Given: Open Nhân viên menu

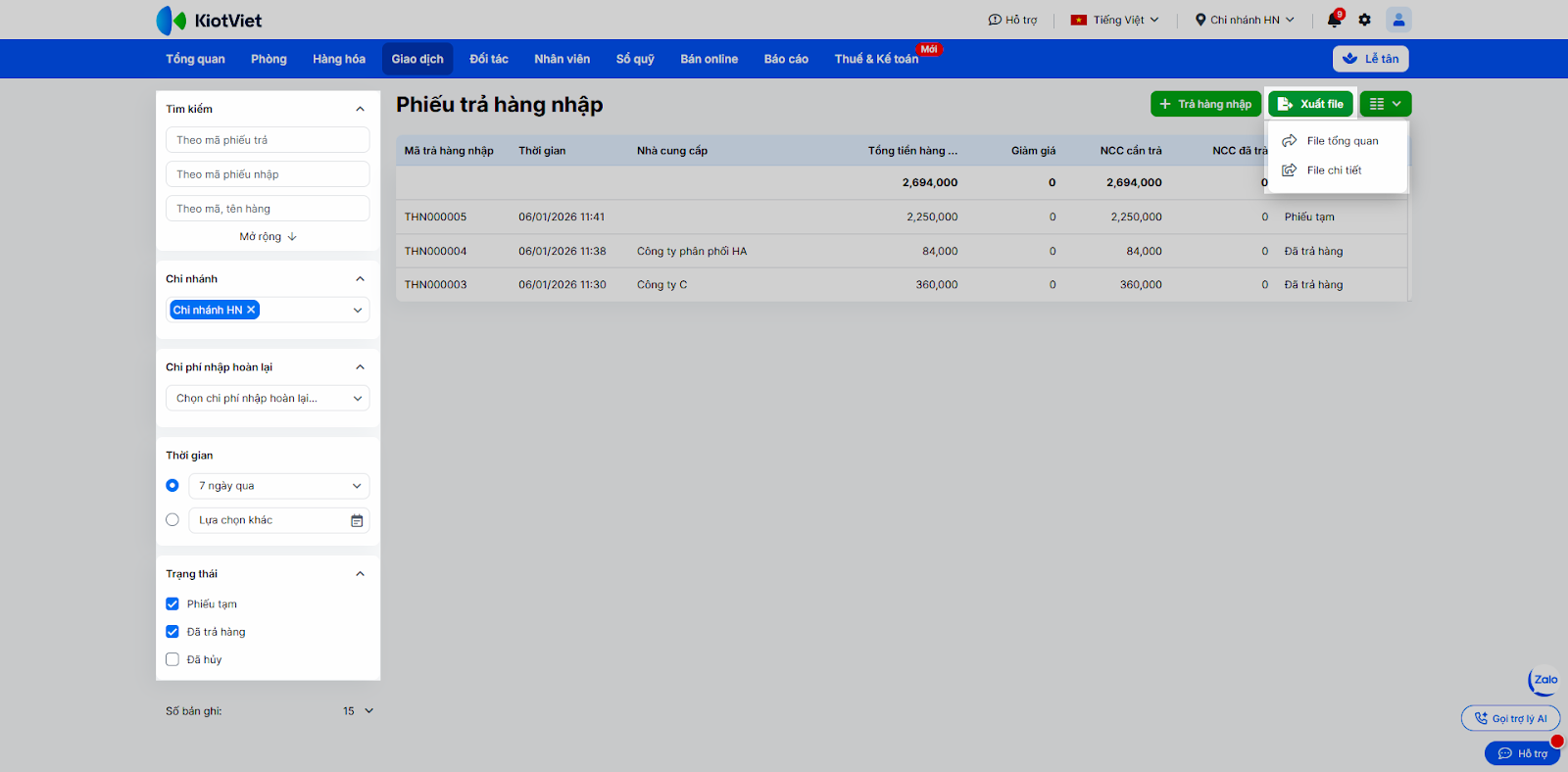Looking at the screenshot, I should [563, 59].
